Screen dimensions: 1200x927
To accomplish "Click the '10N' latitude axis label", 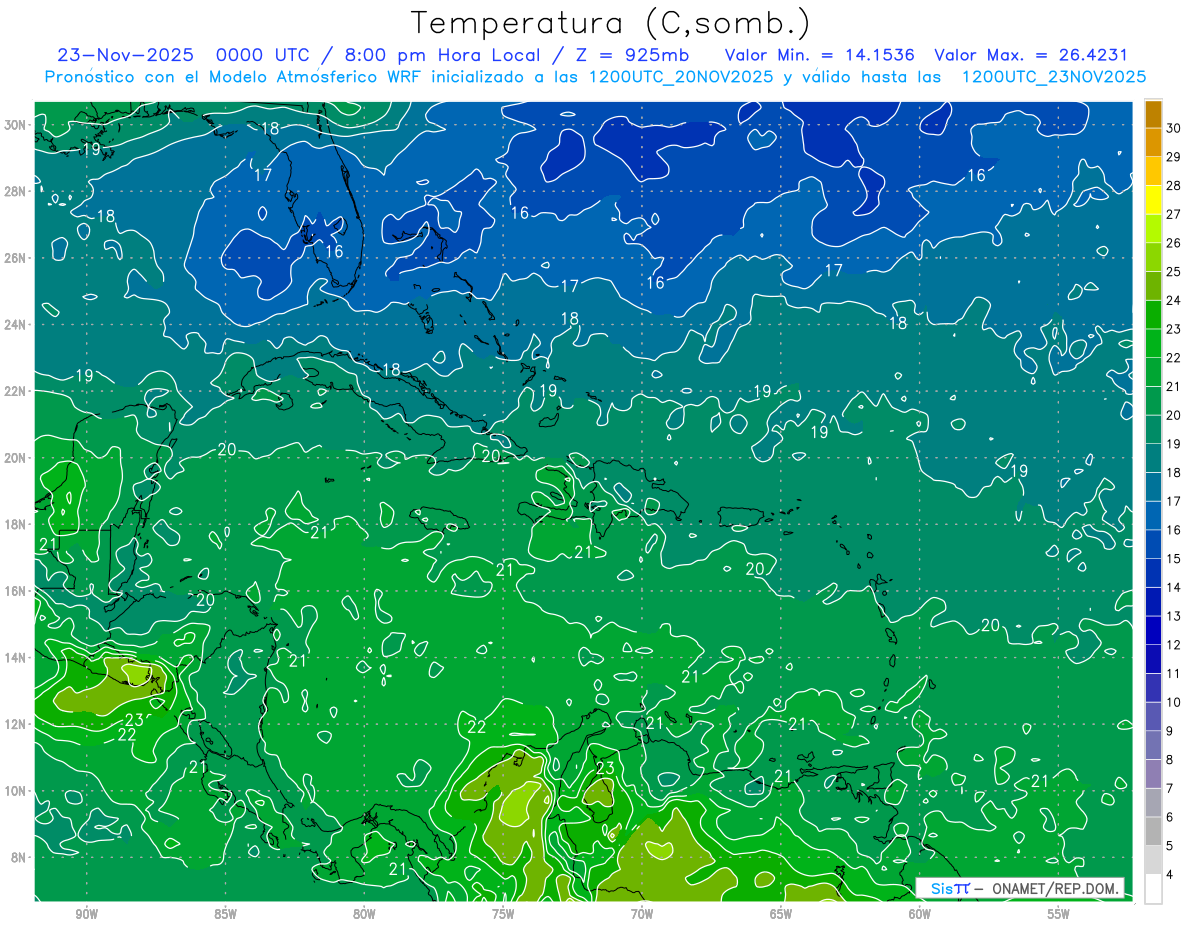I will coord(17,791).
